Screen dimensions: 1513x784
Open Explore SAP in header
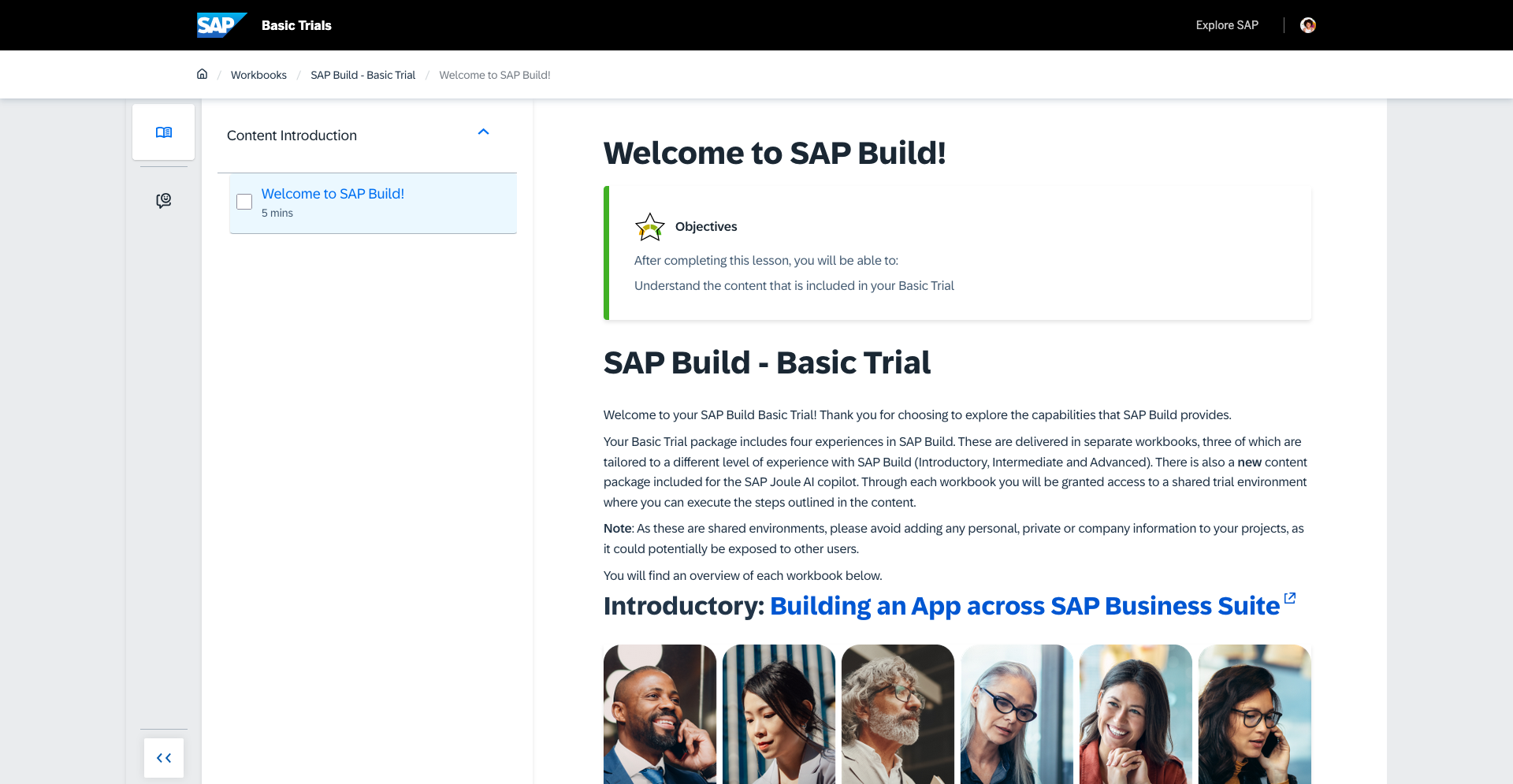[x=1227, y=25]
